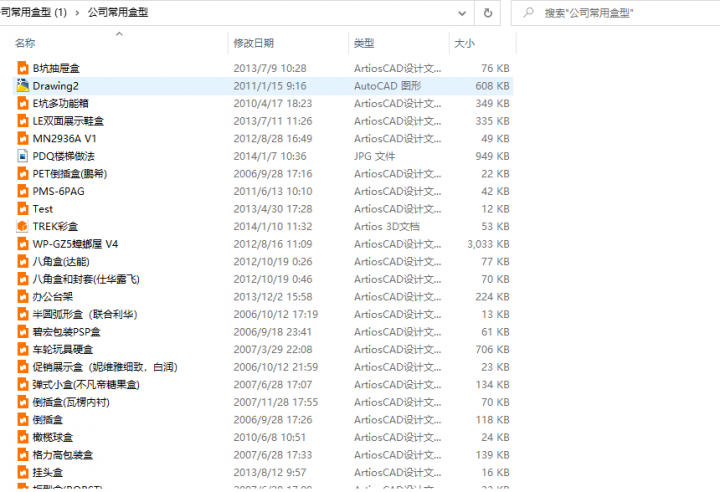Click the WP-GZ5 V4 file icon

pos(22,244)
